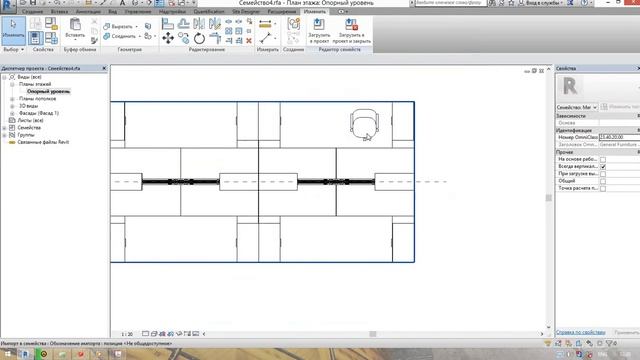Open the Выбор panel dropdown arrow
Image resolution: width=640 pixels, height=360 pixels.
coord(22,50)
